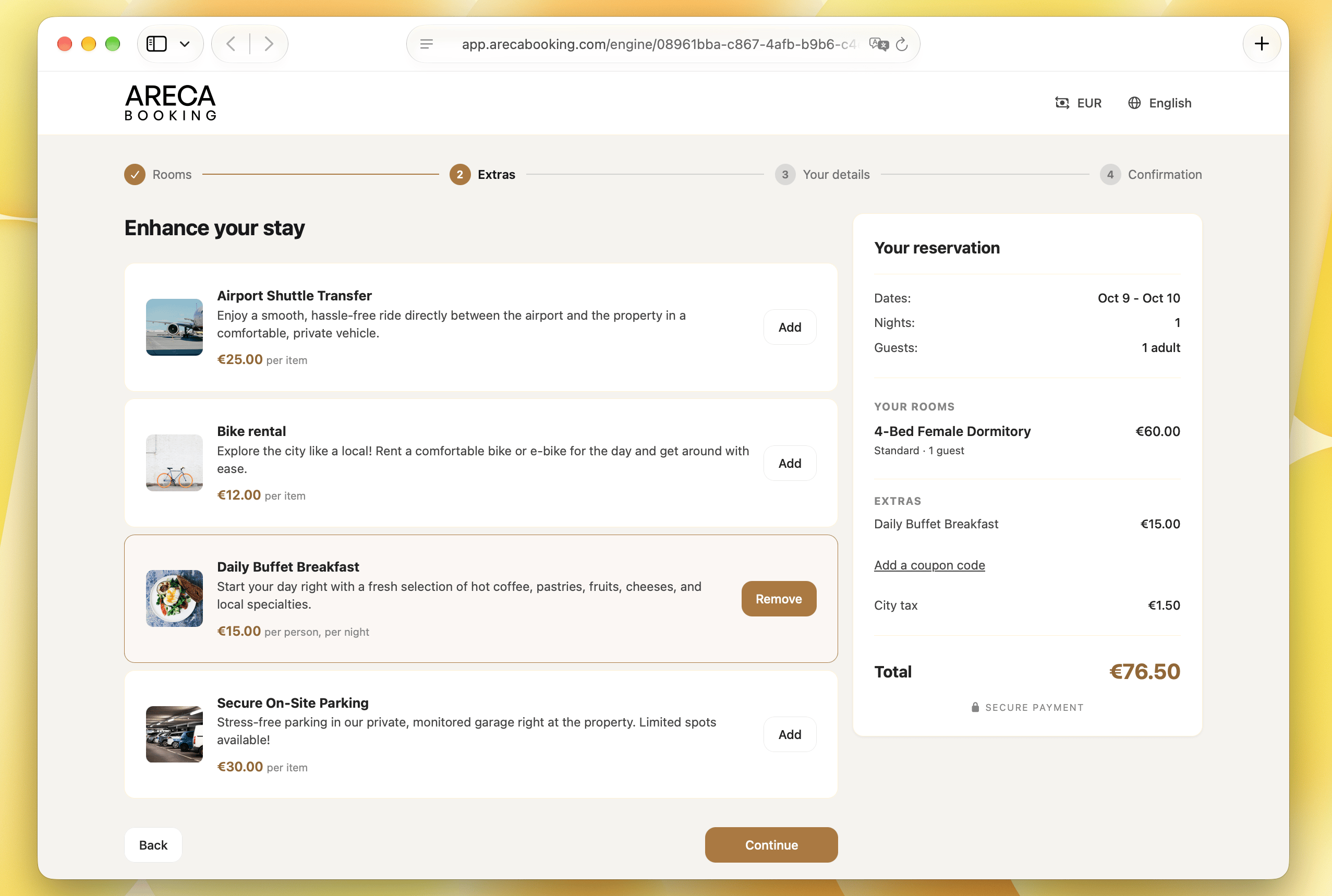
Task: Click the Bike rental title
Action: coord(251,431)
